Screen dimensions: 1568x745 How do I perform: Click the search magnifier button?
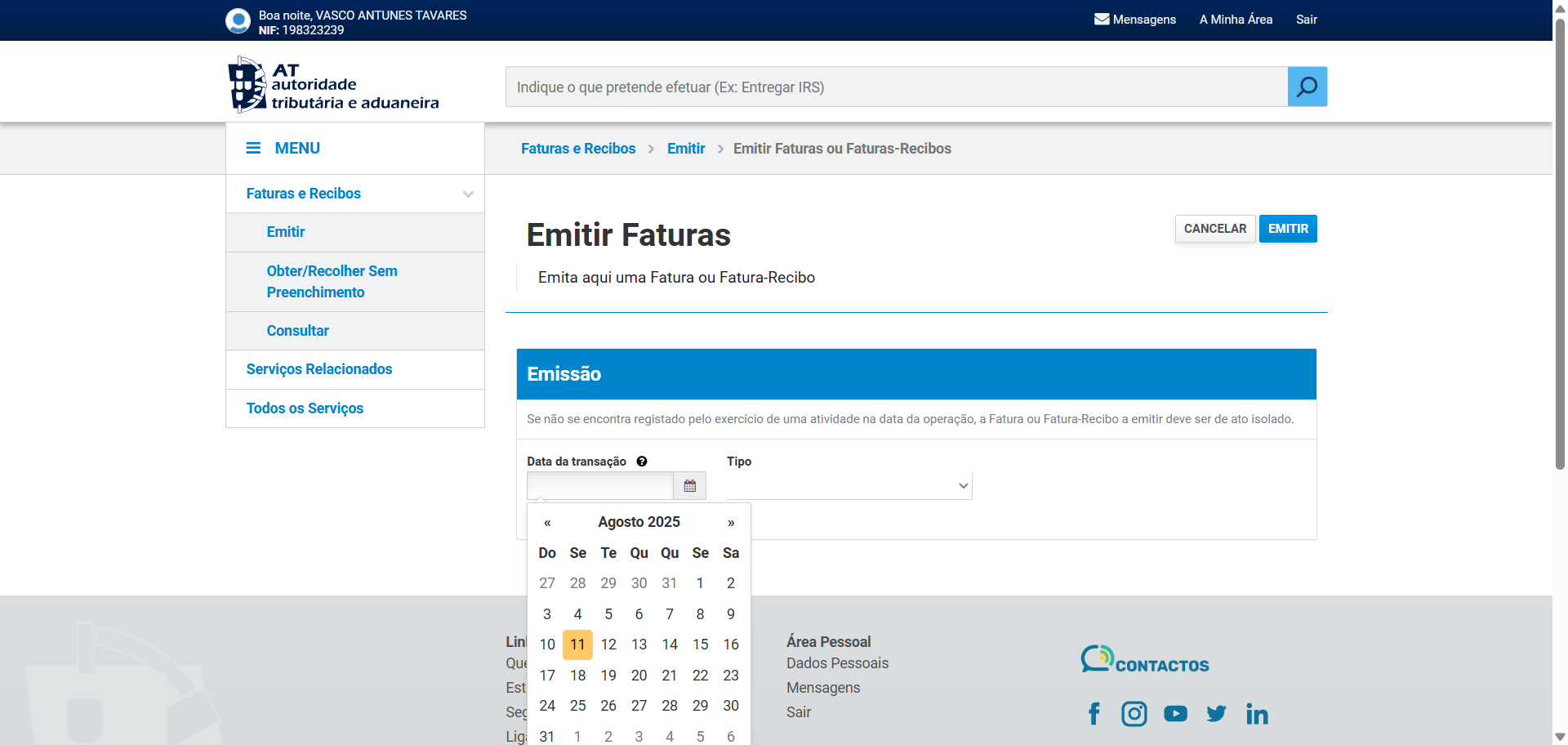pyautogui.click(x=1307, y=87)
